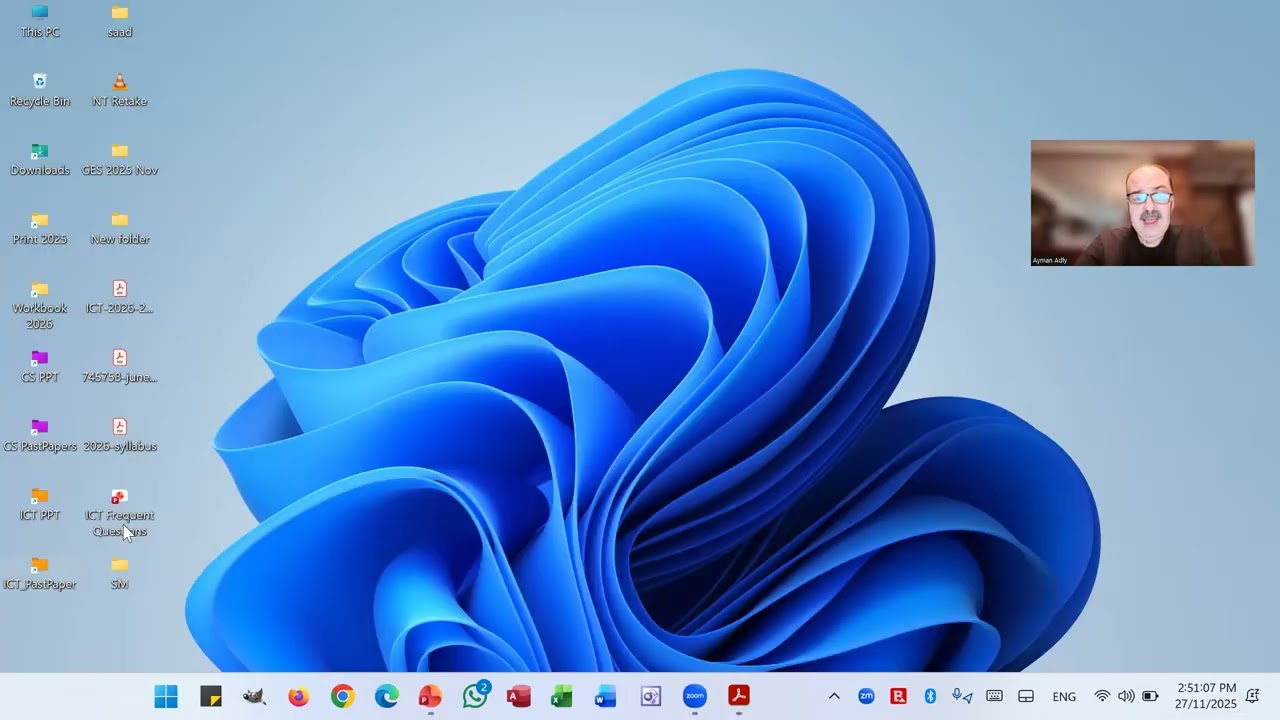Select the 2026-syllabus PDF file

(x=120, y=435)
